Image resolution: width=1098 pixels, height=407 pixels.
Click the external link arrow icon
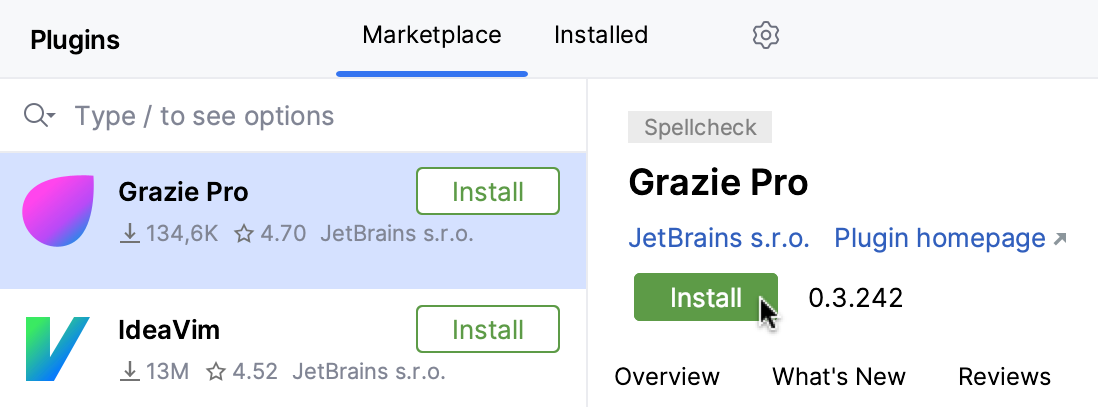pos(1060,240)
